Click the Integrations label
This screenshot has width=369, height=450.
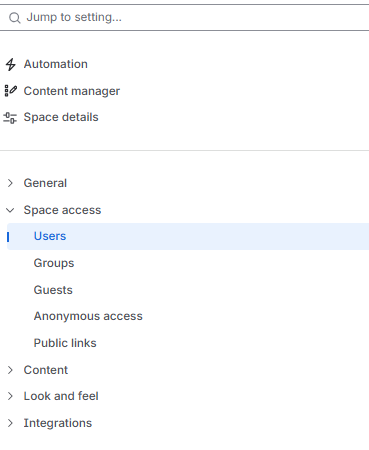pos(57,423)
